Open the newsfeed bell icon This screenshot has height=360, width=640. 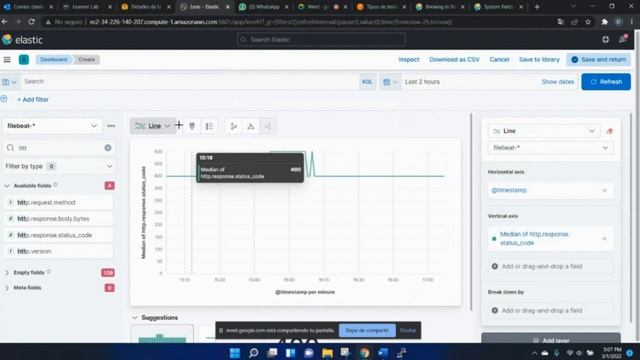tap(623, 39)
